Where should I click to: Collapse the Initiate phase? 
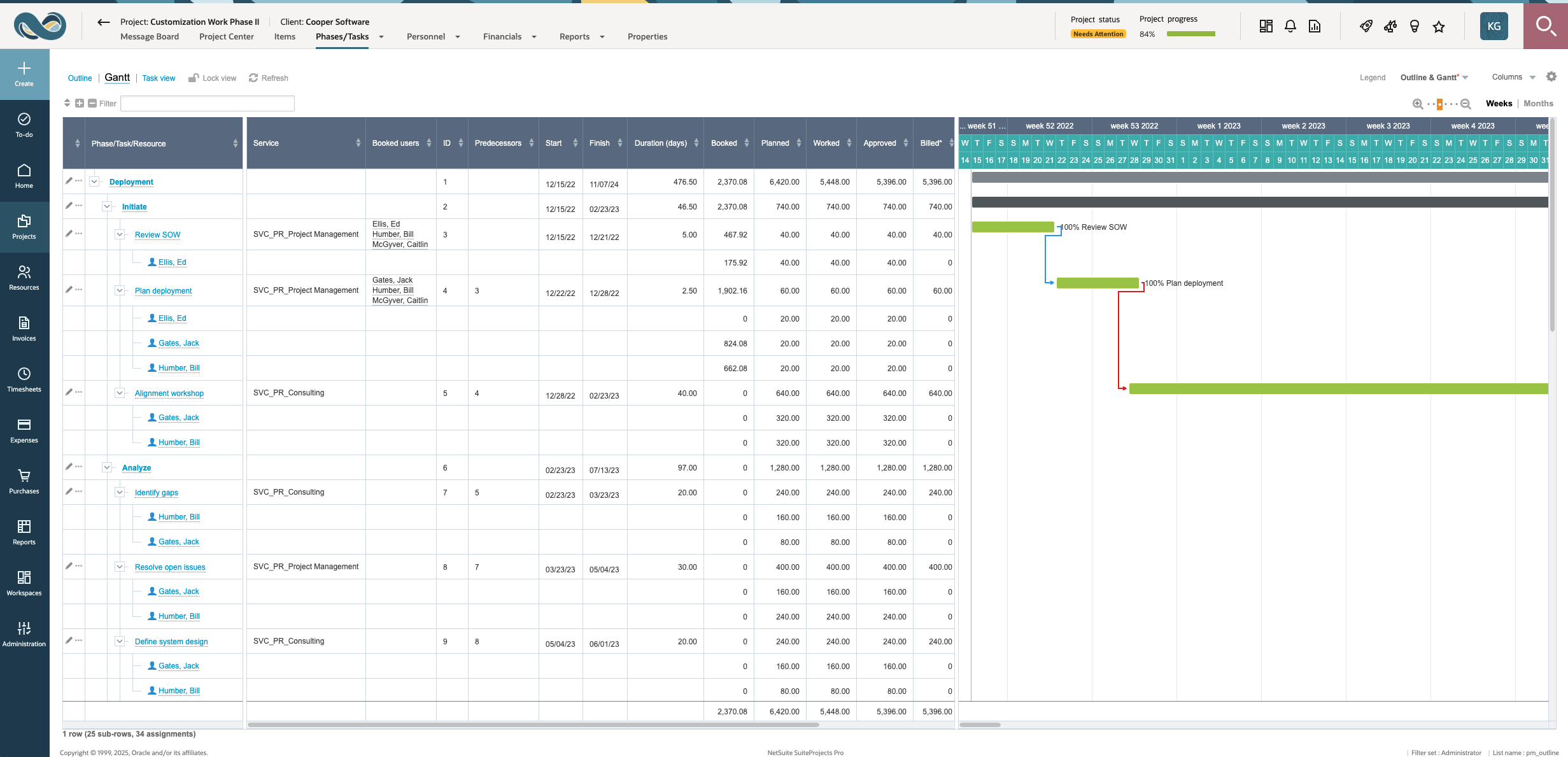pyautogui.click(x=107, y=206)
